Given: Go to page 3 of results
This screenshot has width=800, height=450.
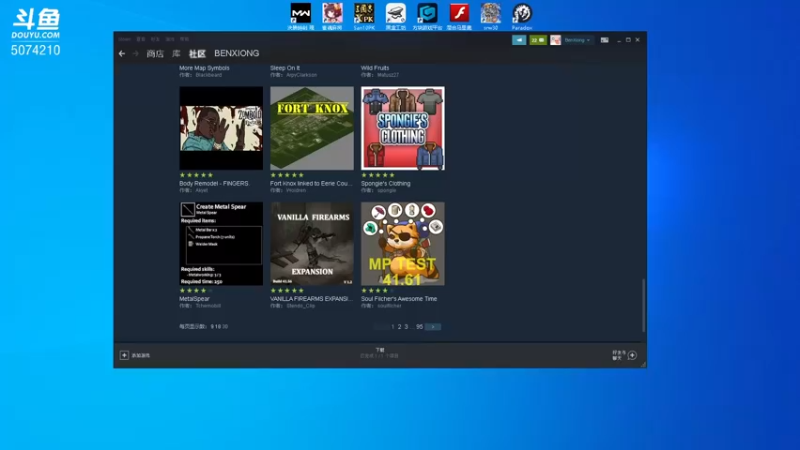Looking at the screenshot, I should 406,327.
